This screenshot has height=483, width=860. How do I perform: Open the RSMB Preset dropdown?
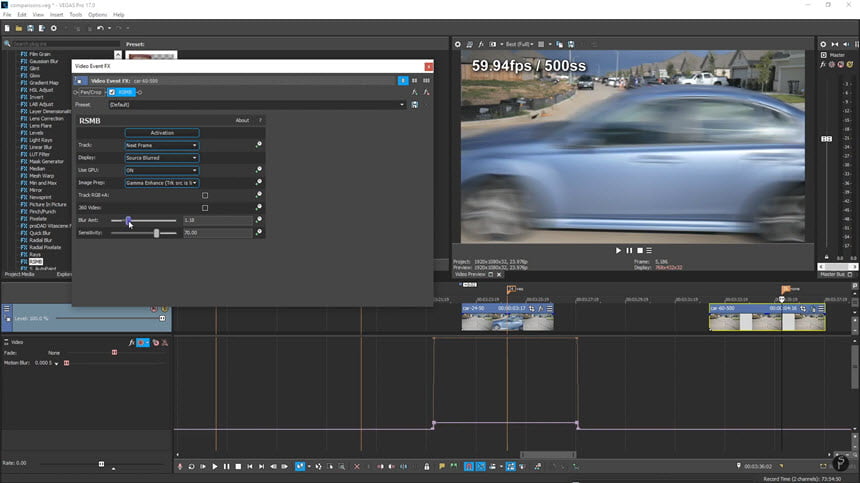(257, 105)
